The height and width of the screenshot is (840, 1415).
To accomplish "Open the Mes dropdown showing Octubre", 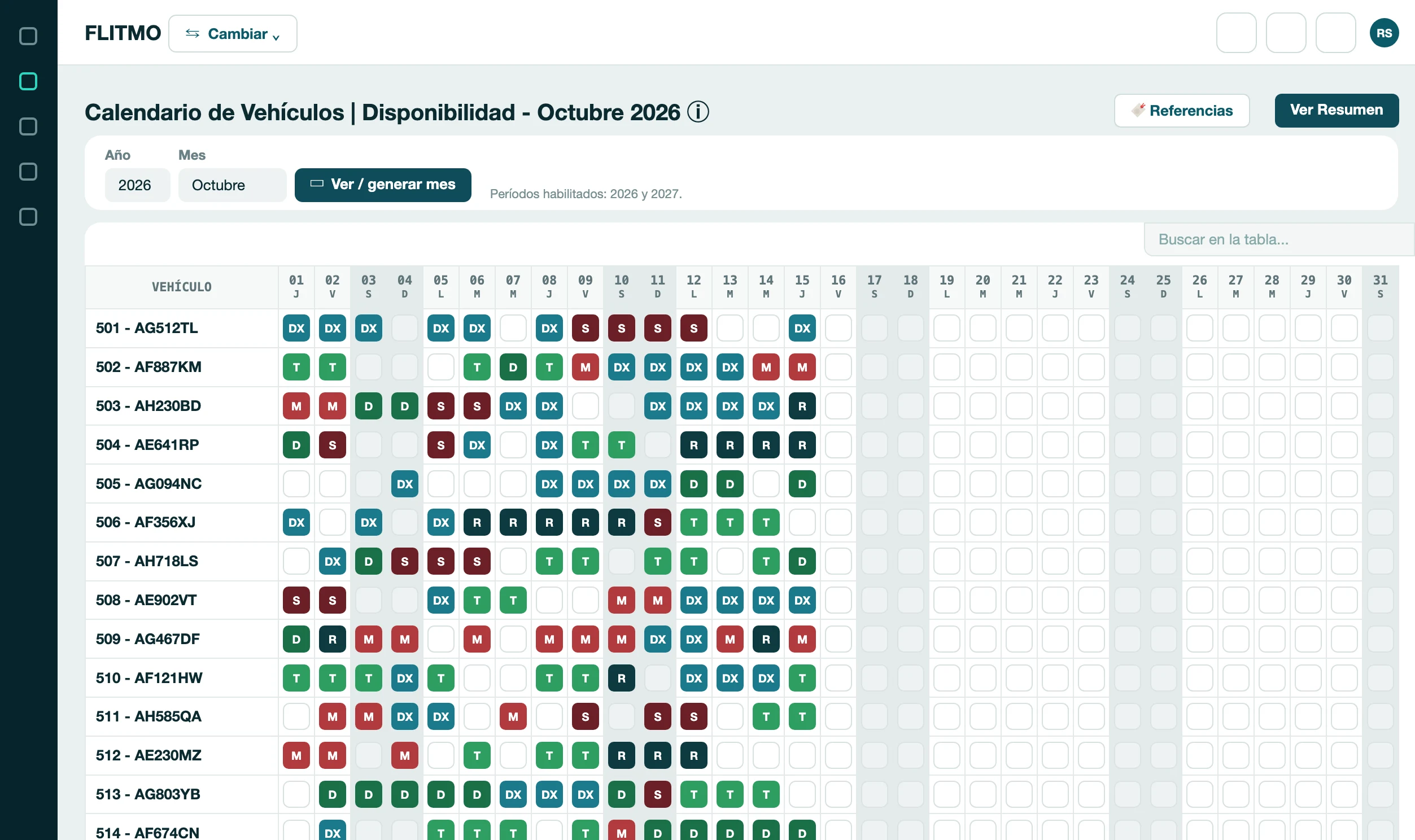I will [x=232, y=185].
